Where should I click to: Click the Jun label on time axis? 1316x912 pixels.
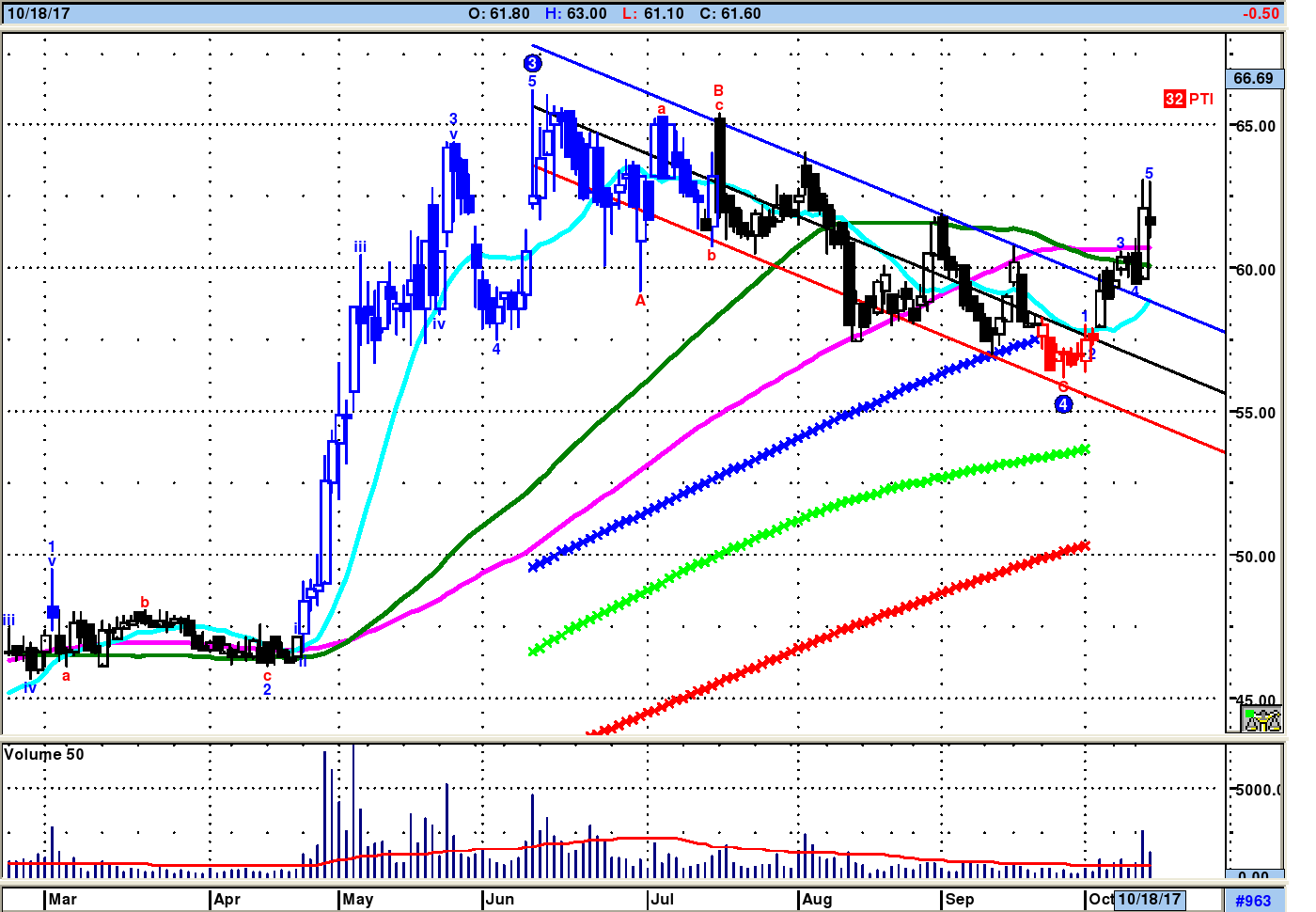[500, 900]
